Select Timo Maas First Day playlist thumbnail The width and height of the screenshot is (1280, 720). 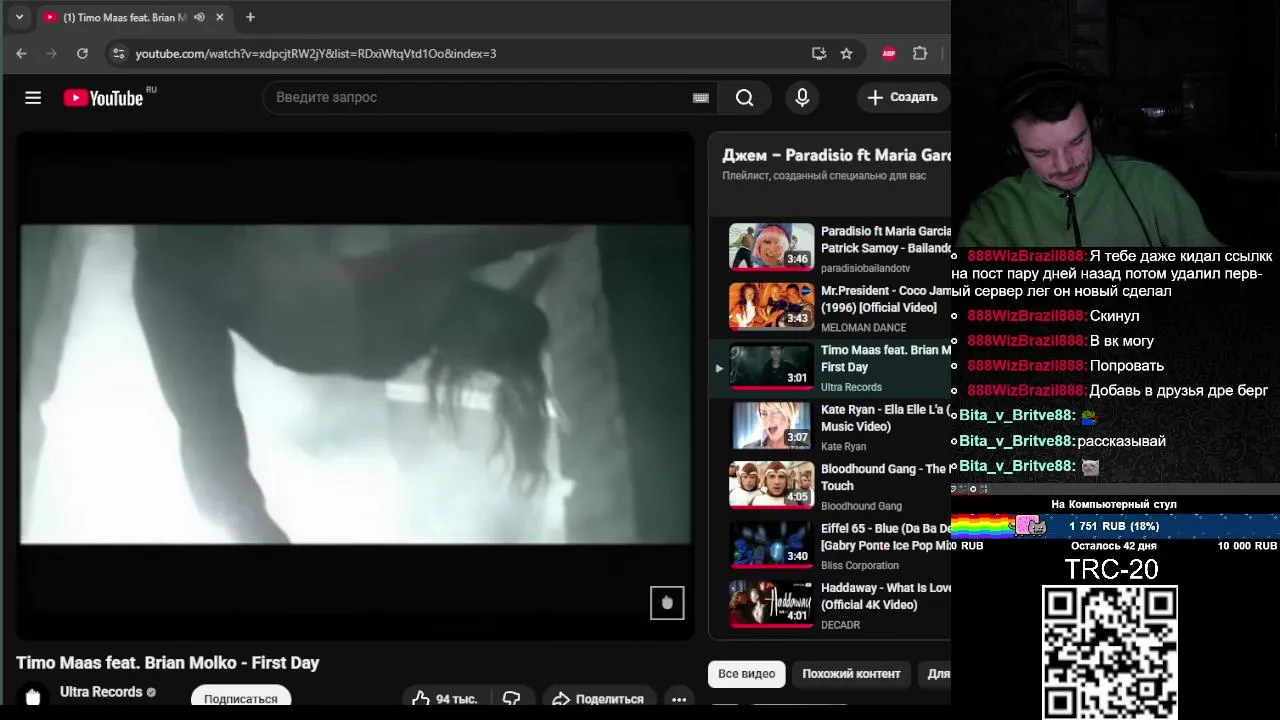click(x=771, y=366)
